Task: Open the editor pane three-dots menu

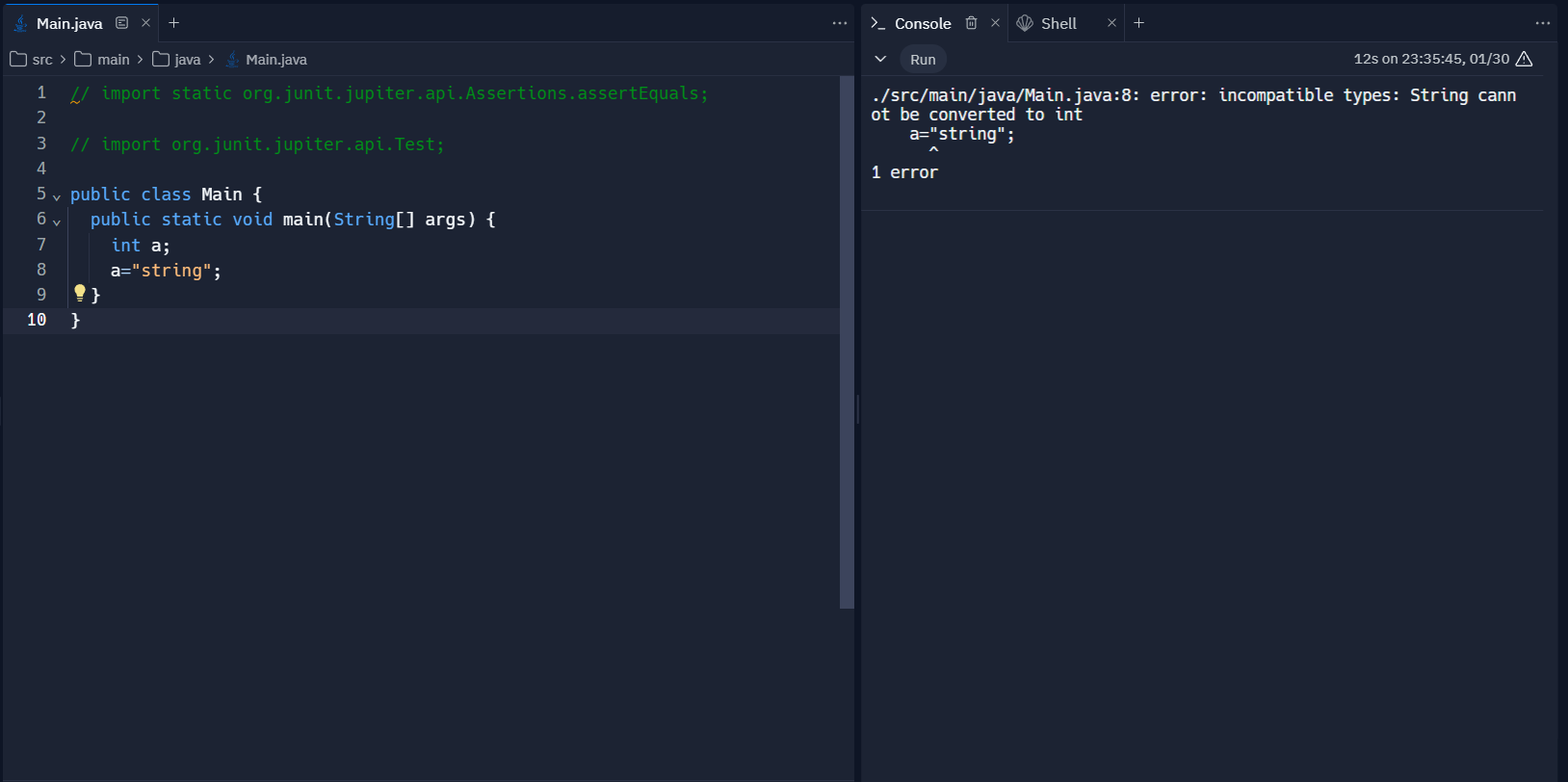Action: pyautogui.click(x=840, y=23)
